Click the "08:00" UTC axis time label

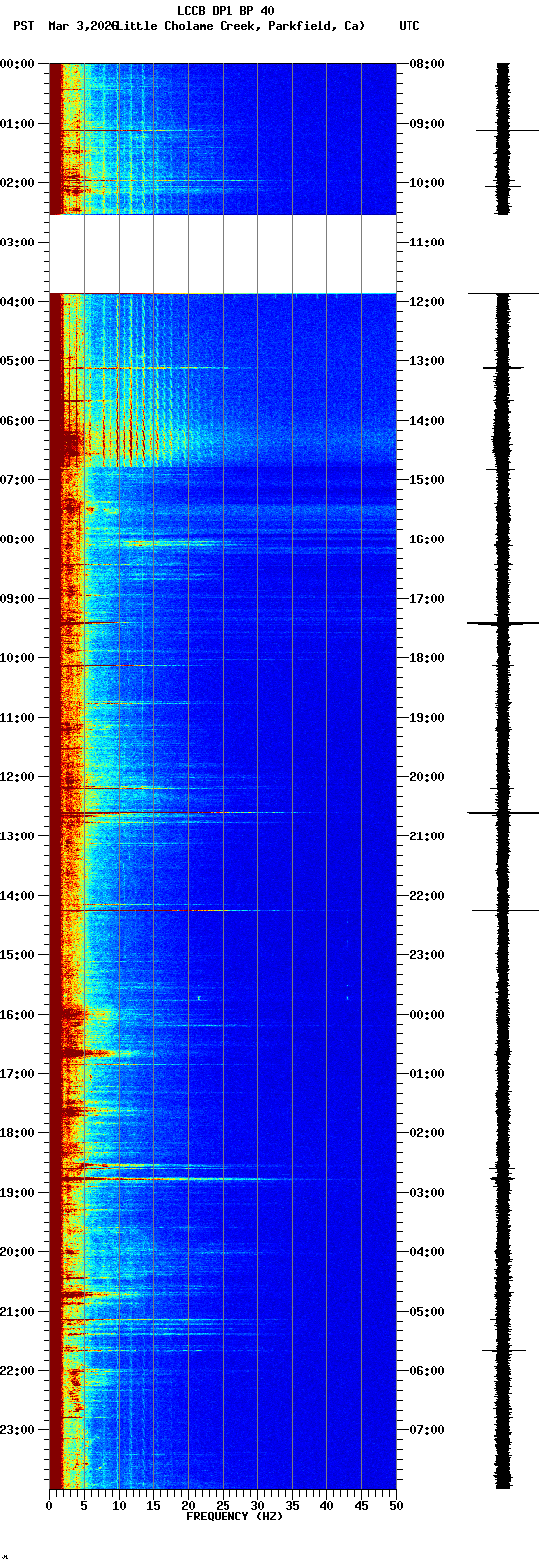coord(427,64)
